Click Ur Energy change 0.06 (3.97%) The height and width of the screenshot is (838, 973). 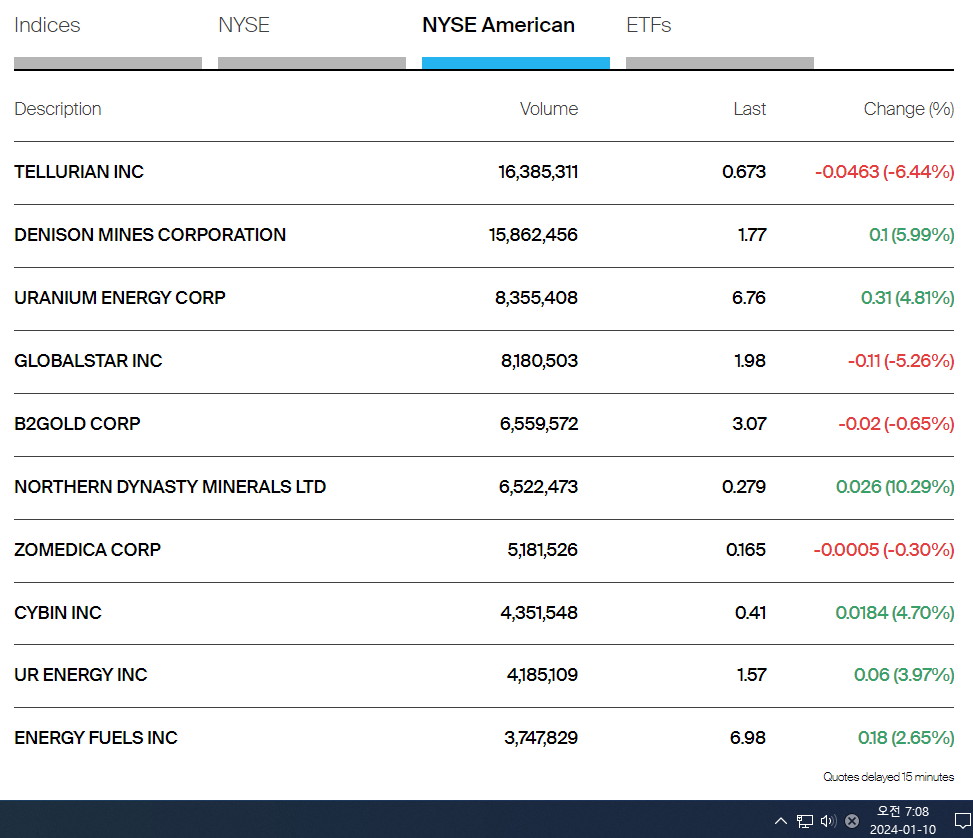[904, 675]
